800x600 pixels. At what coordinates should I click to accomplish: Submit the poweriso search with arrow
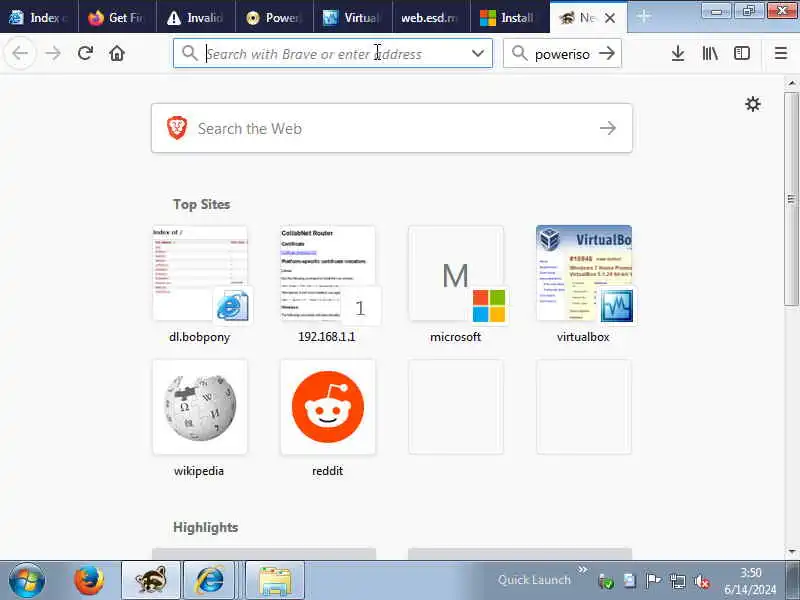(x=607, y=53)
